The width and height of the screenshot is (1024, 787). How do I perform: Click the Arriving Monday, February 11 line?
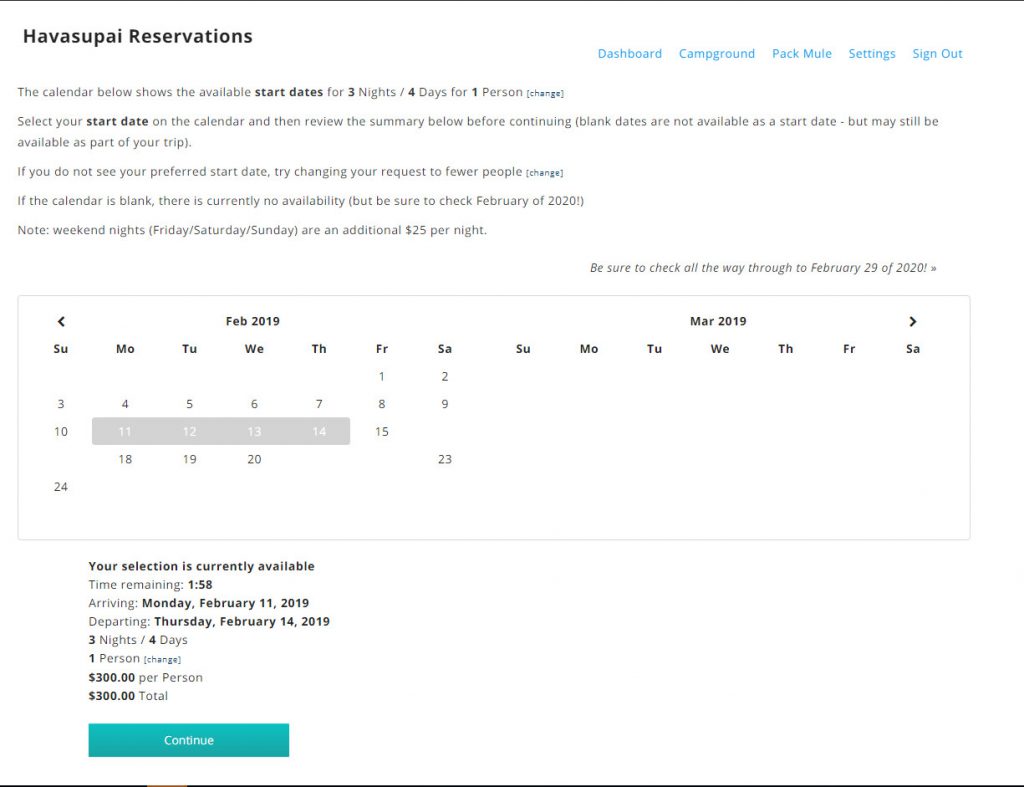coord(199,603)
